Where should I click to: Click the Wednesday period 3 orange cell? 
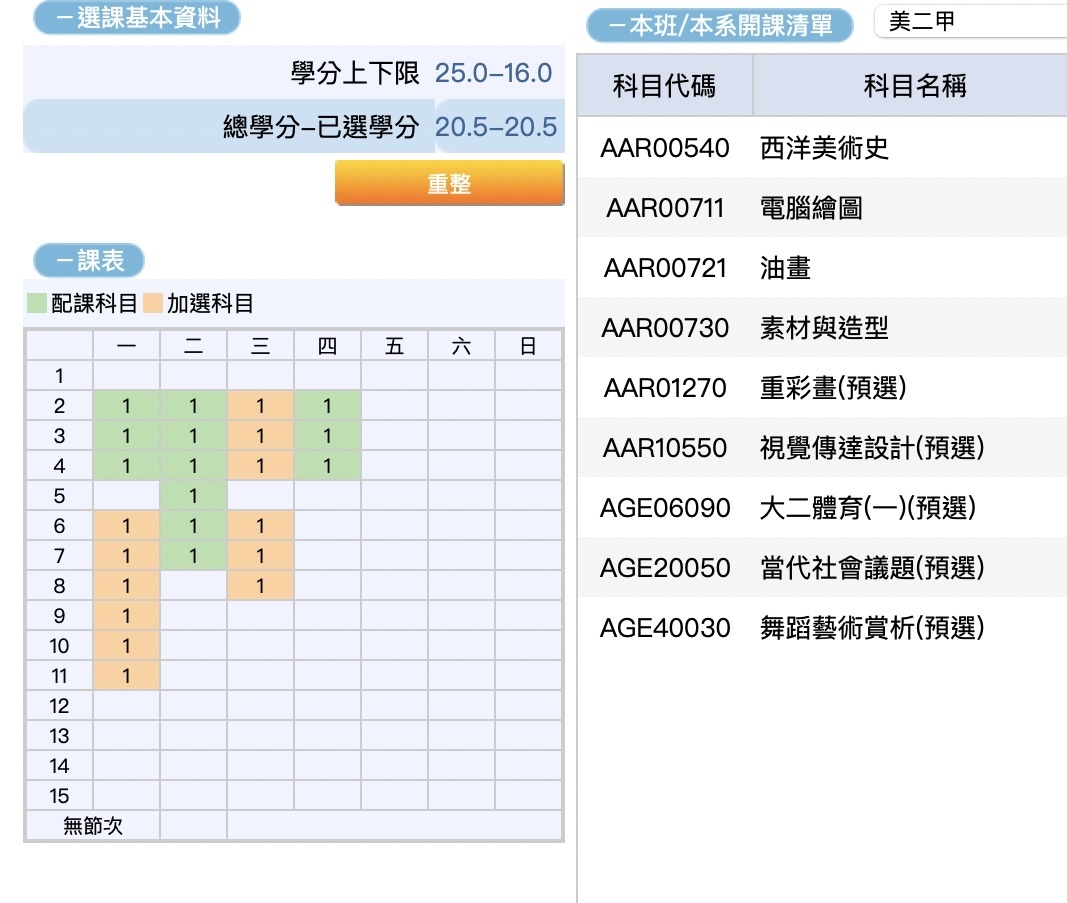260,436
